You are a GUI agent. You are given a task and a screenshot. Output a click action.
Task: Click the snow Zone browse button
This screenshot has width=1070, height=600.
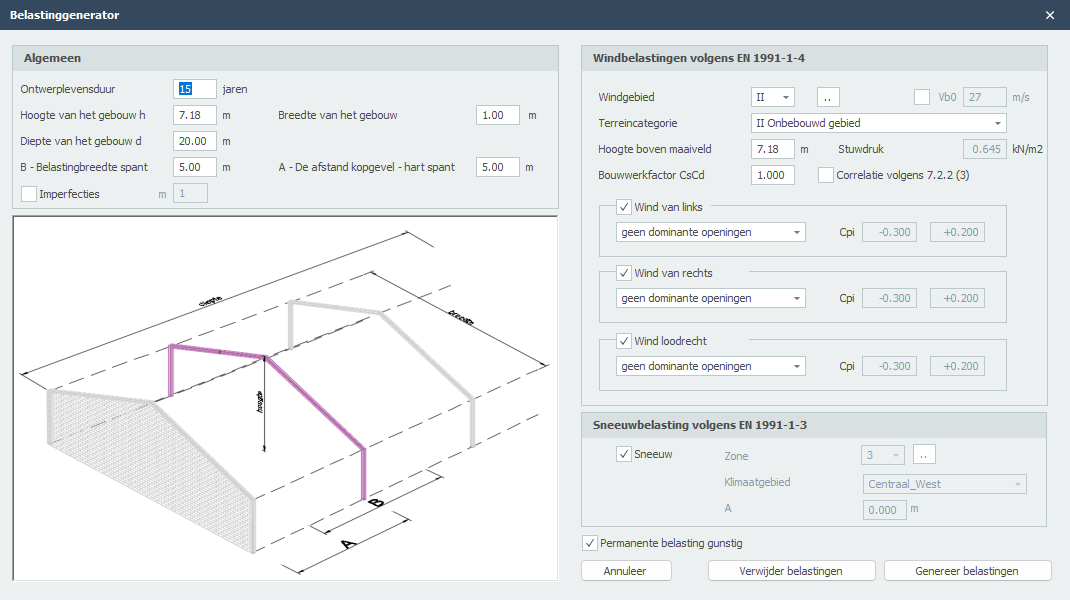925,455
